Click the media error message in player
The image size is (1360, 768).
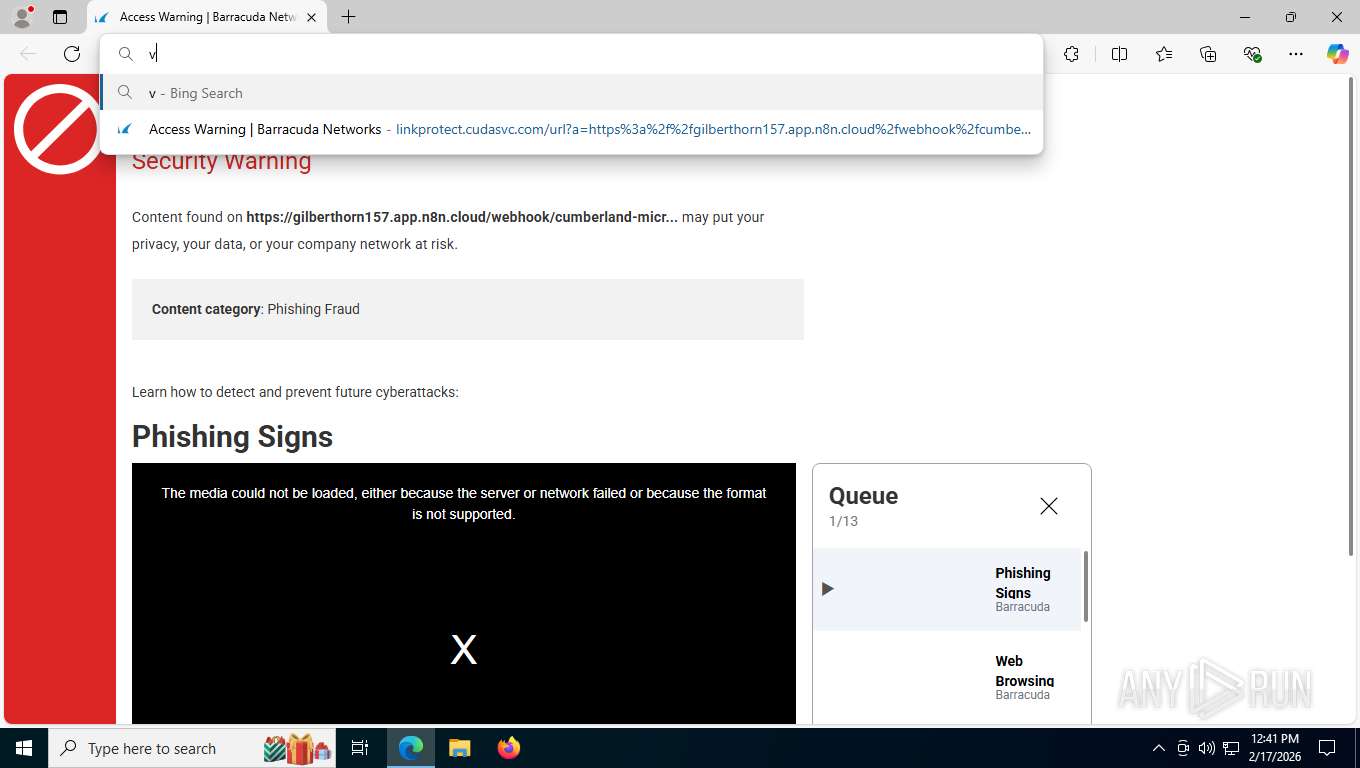(x=464, y=504)
